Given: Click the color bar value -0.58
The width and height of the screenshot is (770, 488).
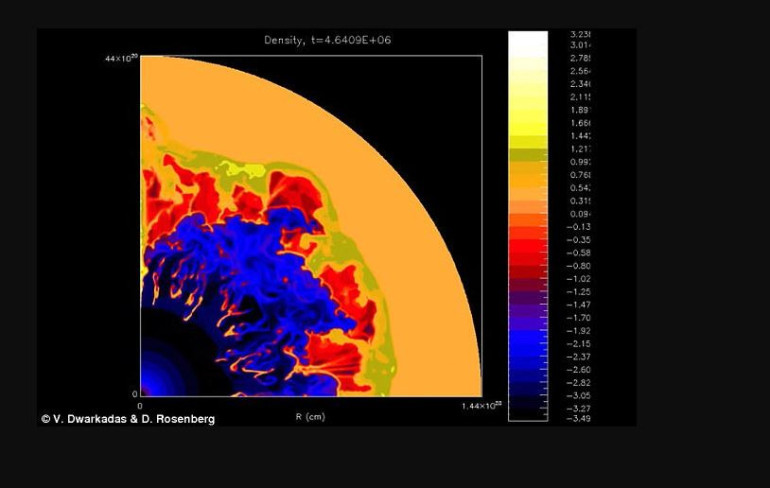Looking at the screenshot, I should coord(578,253).
